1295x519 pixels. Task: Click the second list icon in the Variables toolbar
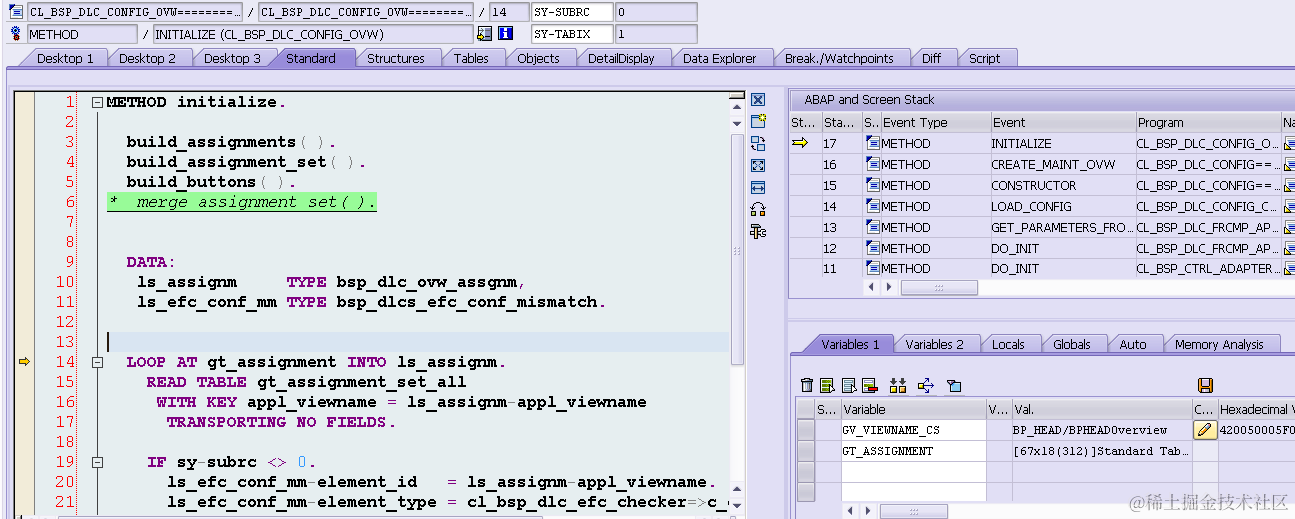click(848, 385)
